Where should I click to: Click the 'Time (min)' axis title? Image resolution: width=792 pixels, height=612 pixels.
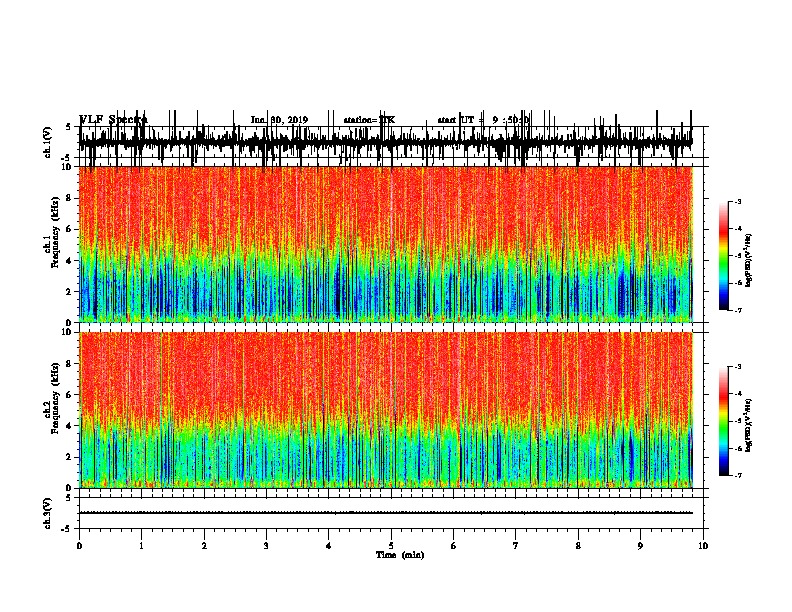[x=400, y=555]
